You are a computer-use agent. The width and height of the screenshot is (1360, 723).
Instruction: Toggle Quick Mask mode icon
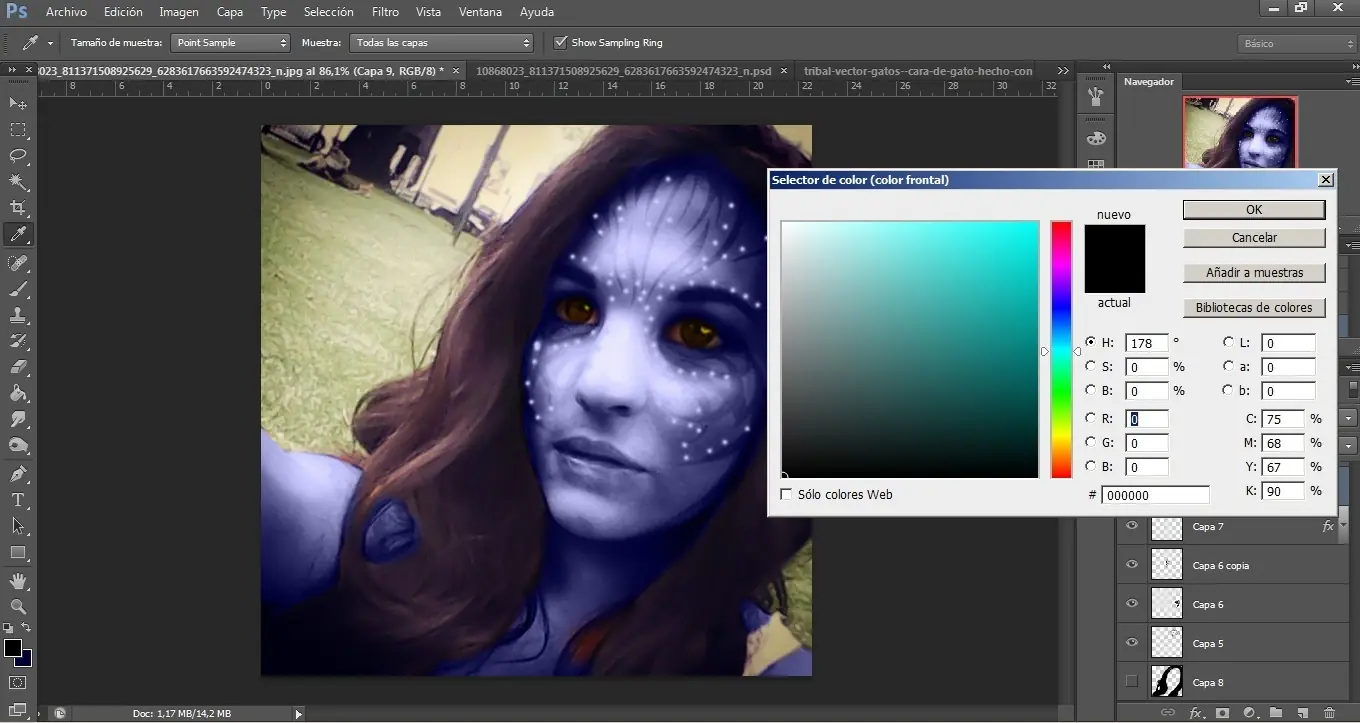(x=18, y=683)
